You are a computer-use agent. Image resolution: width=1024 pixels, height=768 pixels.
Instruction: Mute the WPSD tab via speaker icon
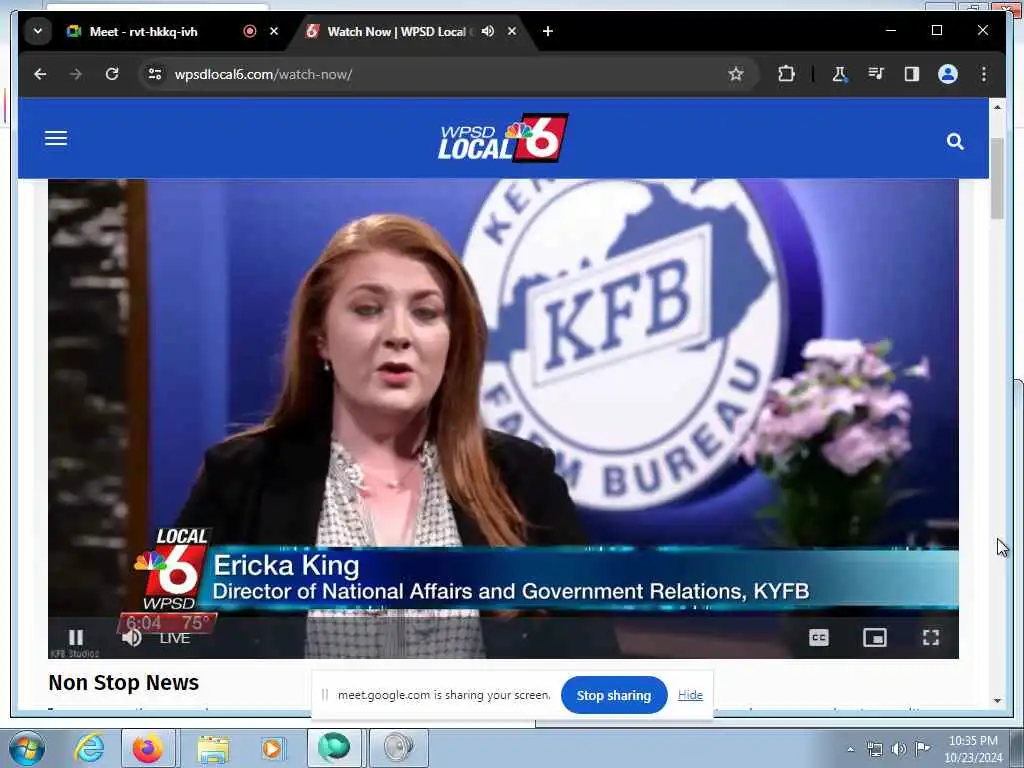(x=488, y=31)
